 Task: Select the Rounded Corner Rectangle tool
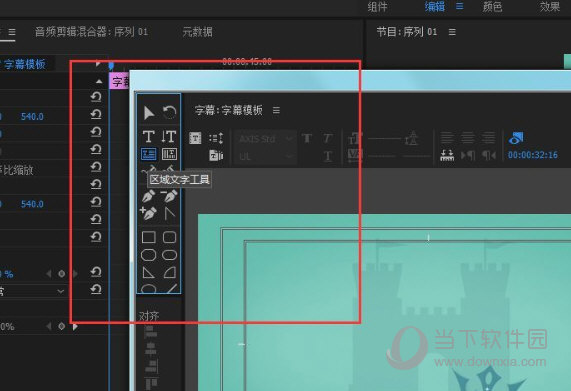point(169,237)
